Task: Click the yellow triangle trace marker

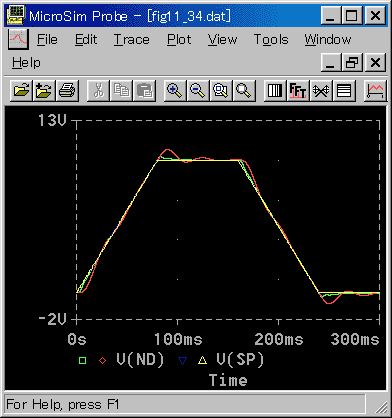Action: click(x=202, y=360)
